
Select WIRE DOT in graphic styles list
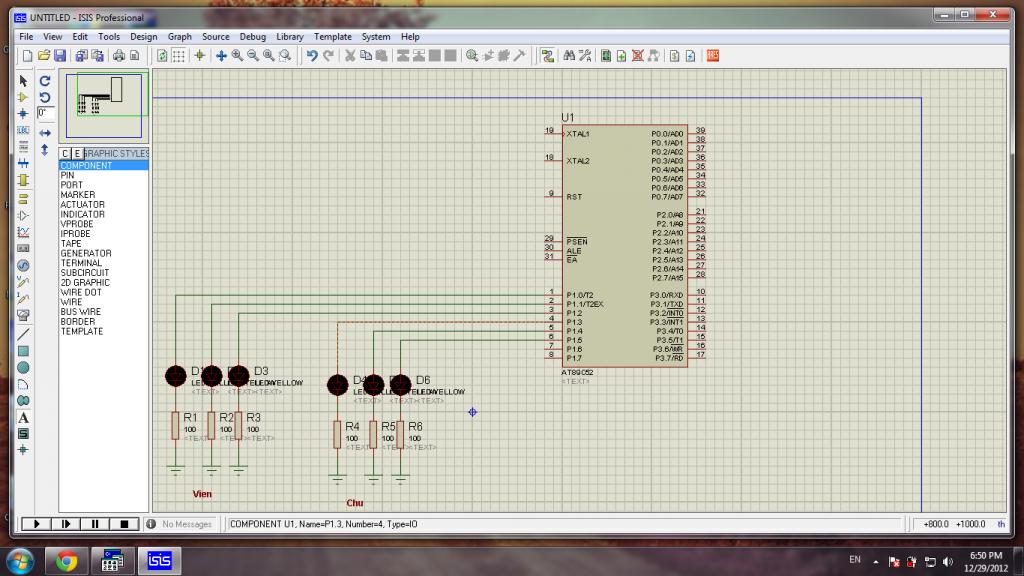(81, 292)
